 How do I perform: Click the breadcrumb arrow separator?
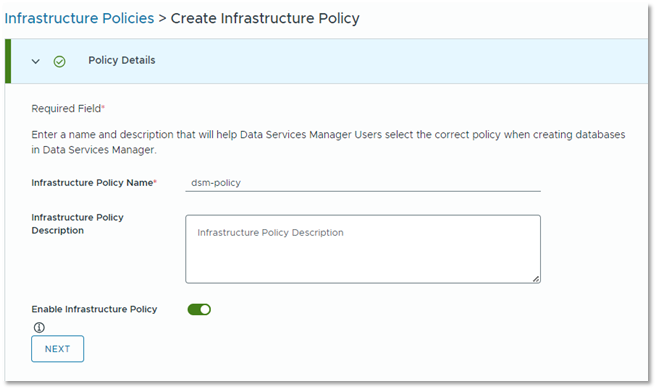pos(163,19)
